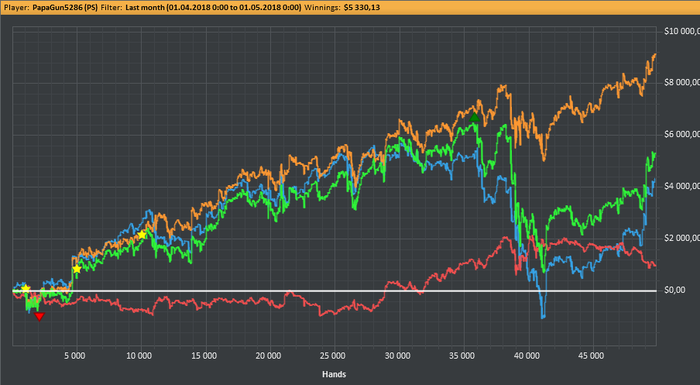Click the 5 000 hands axis label
This screenshot has height=385, width=700.
tap(74, 356)
